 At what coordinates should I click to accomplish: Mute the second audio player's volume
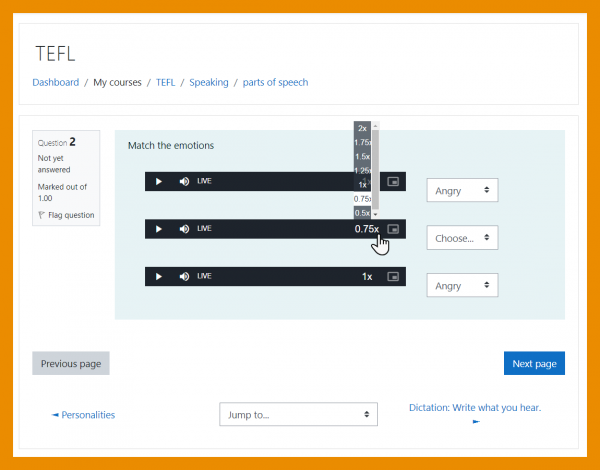[x=184, y=229]
